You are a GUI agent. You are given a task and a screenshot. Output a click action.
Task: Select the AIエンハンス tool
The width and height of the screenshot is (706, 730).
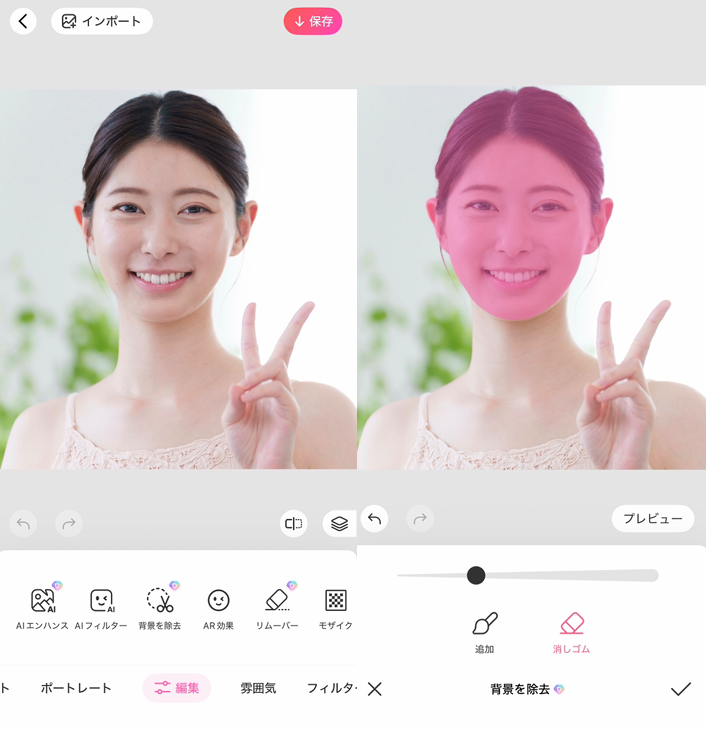click(42, 607)
